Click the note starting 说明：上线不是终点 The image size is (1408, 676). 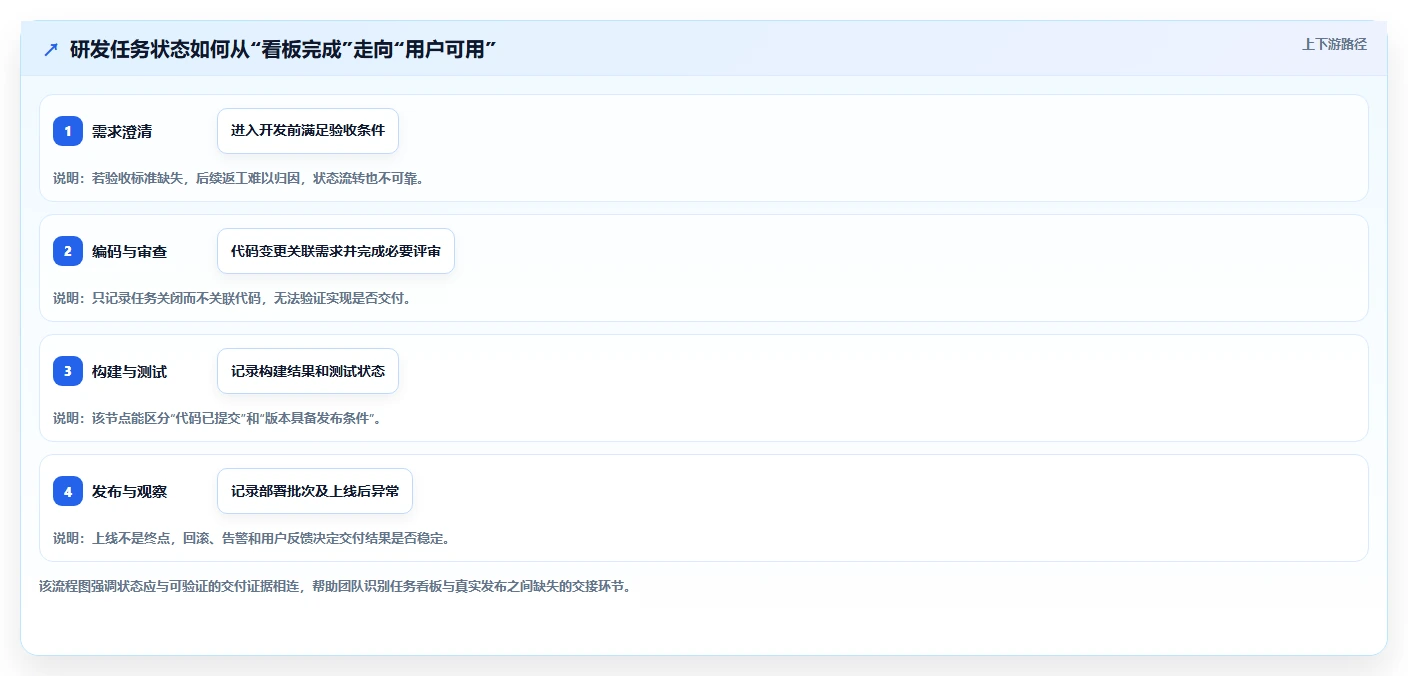pos(251,538)
